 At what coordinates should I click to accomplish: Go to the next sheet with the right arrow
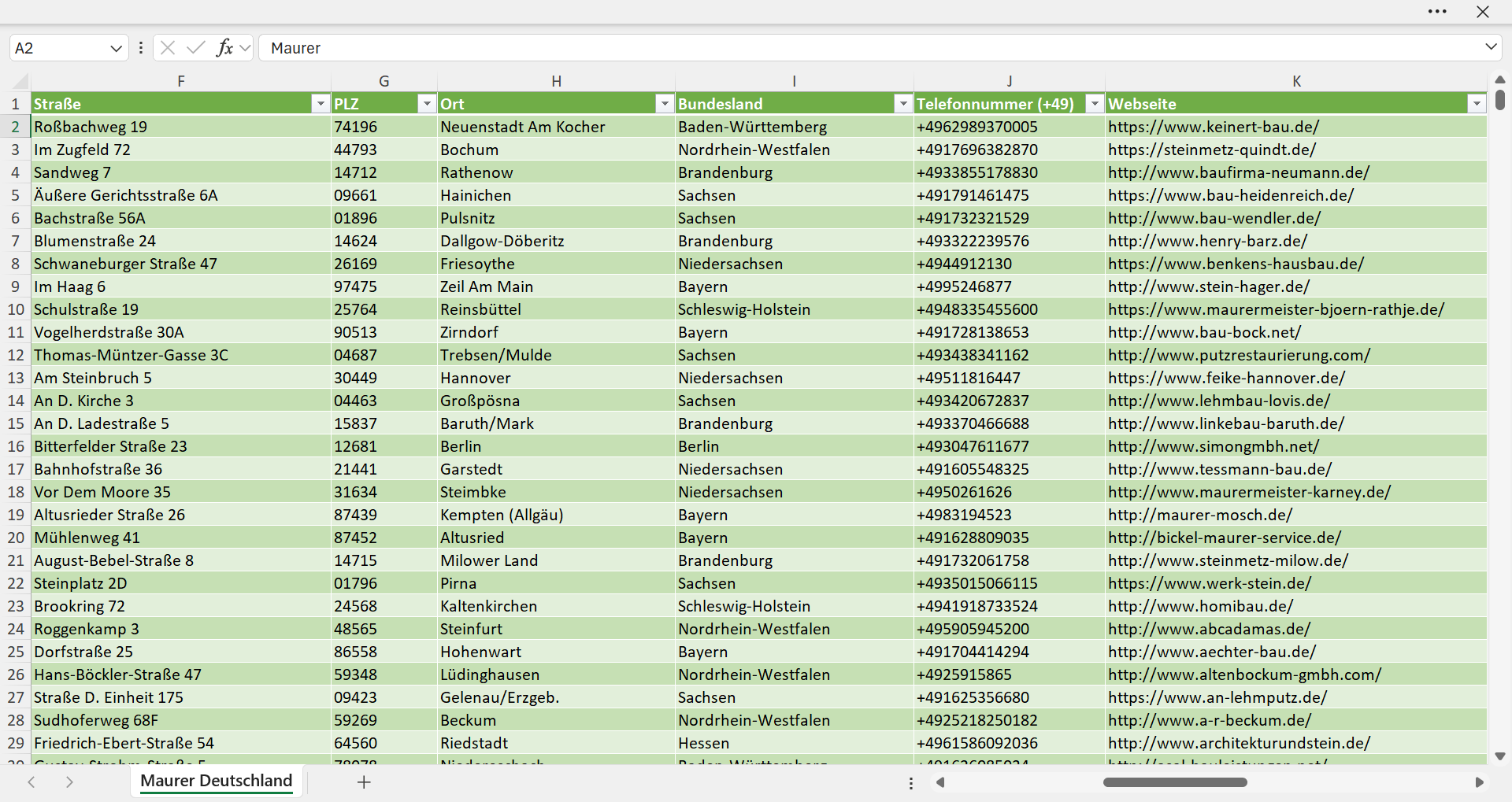coord(69,782)
